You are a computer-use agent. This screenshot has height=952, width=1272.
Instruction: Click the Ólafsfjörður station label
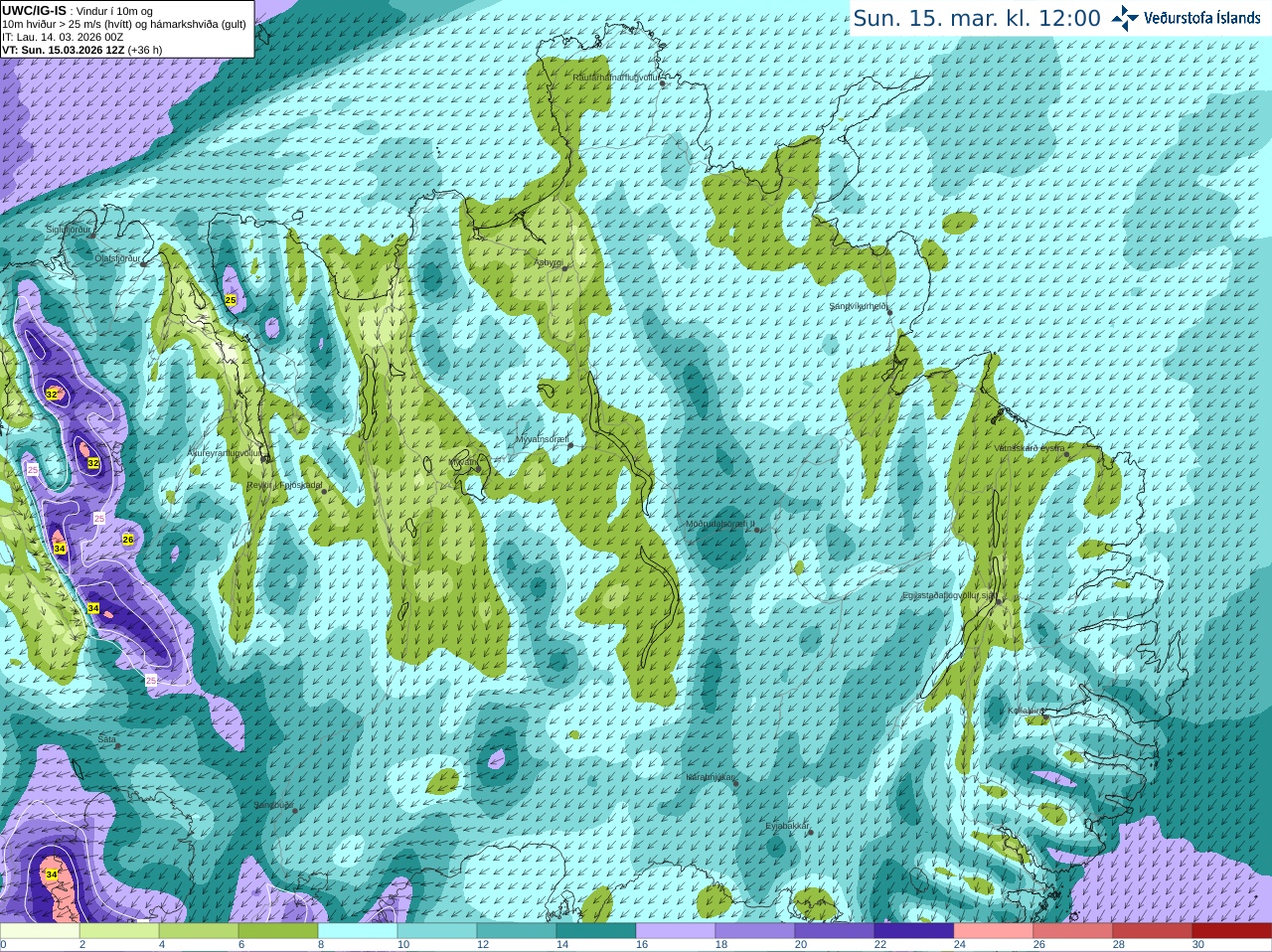pyautogui.click(x=117, y=258)
